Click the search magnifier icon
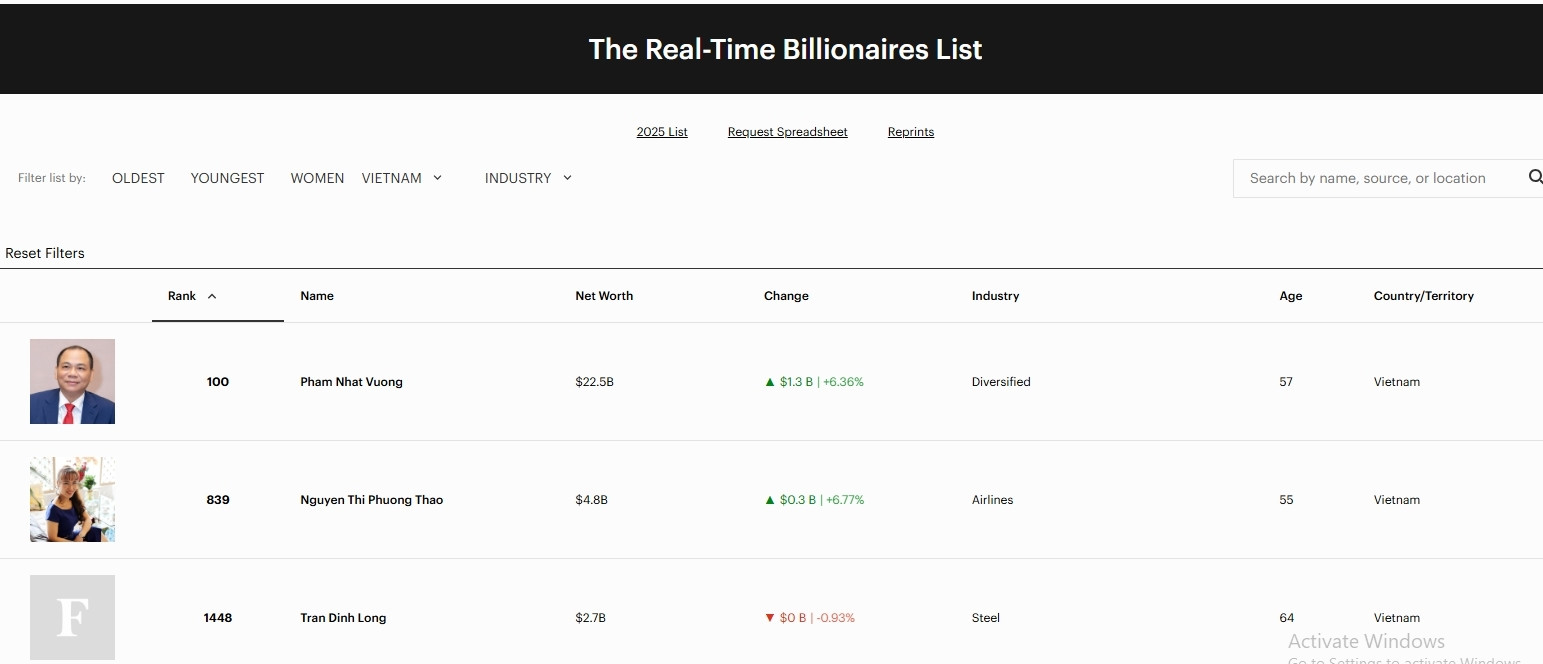Viewport: 1543px width, 664px height. click(x=1534, y=178)
